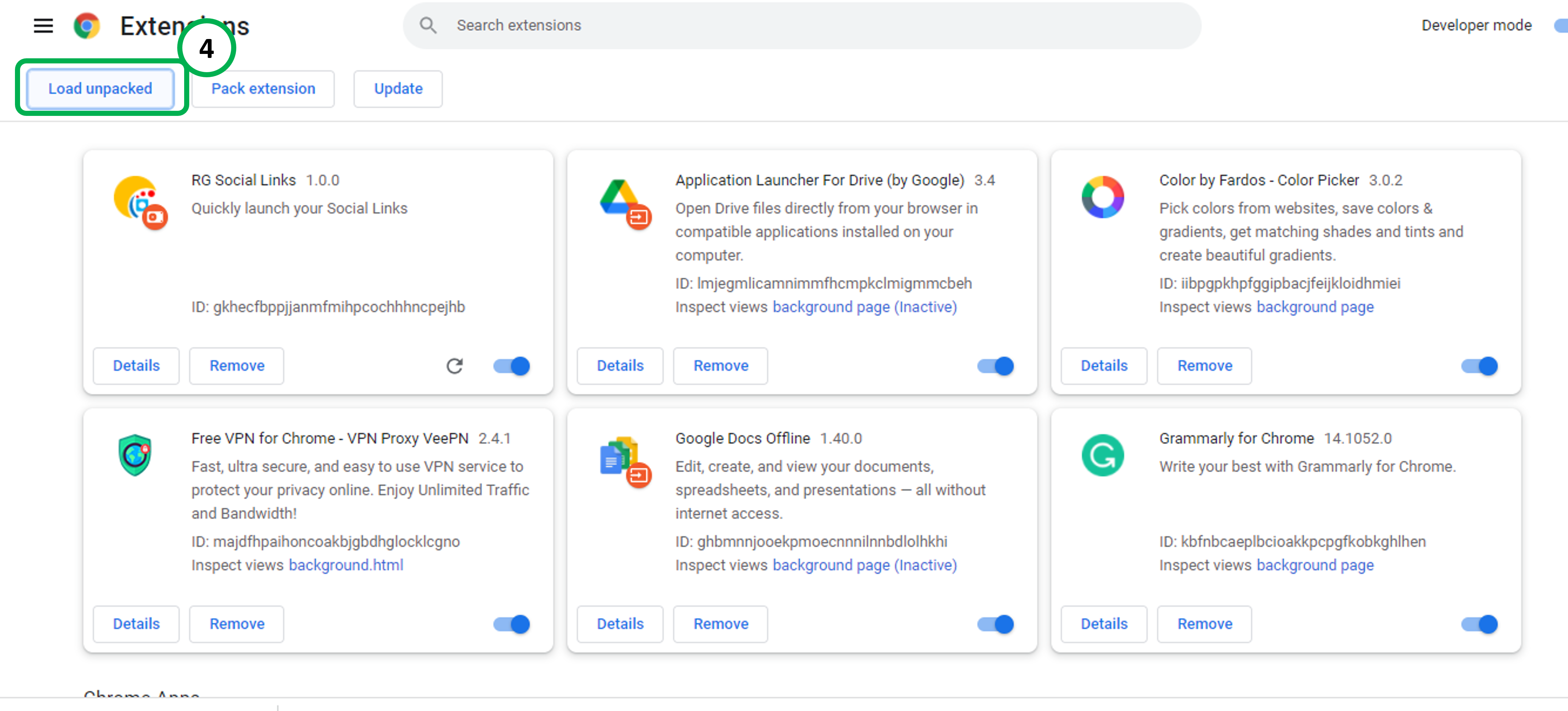Click Color by Fardos version 3.0.2
The width and height of the screenshot is (1568, 711).
click(x=1385, y=180)
